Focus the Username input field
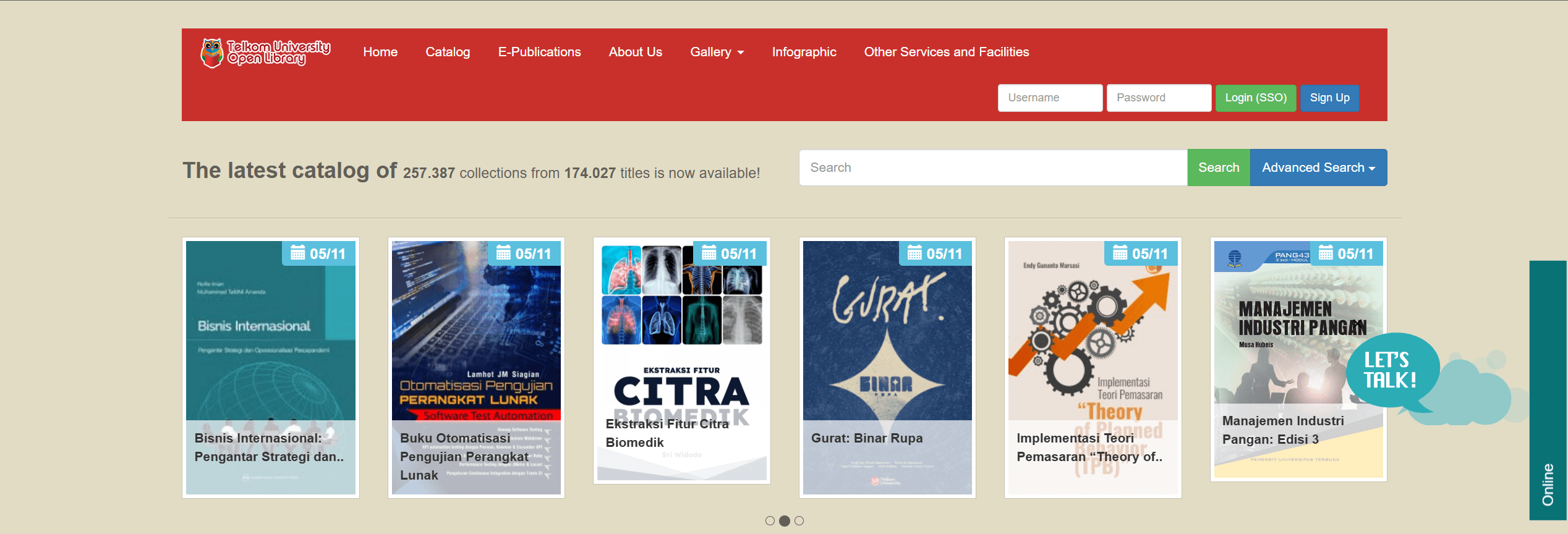The height and width of the screenshot is (534, 1568). [x=1050, y=98]
